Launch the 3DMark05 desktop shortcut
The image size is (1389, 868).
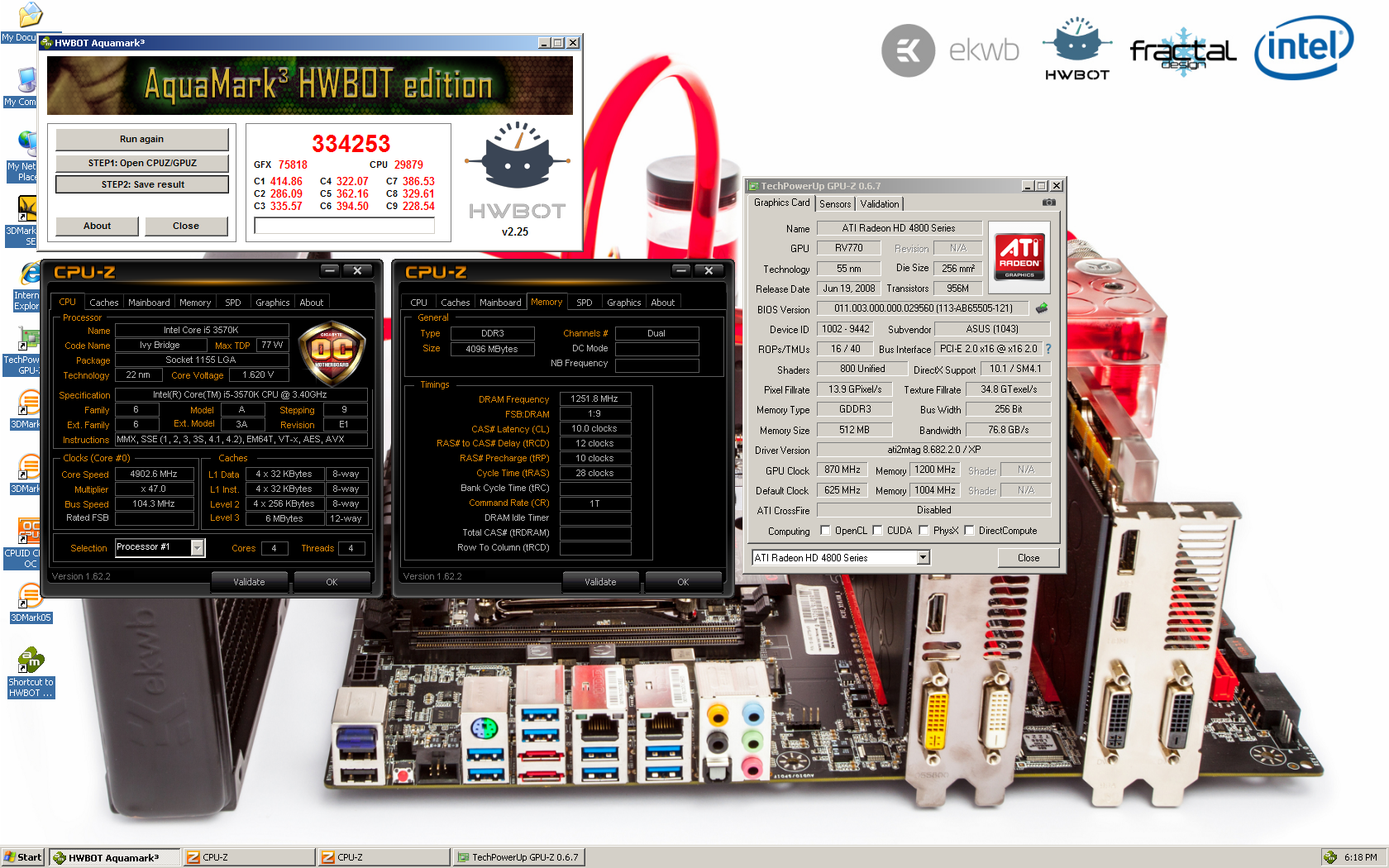coord(31,603)
